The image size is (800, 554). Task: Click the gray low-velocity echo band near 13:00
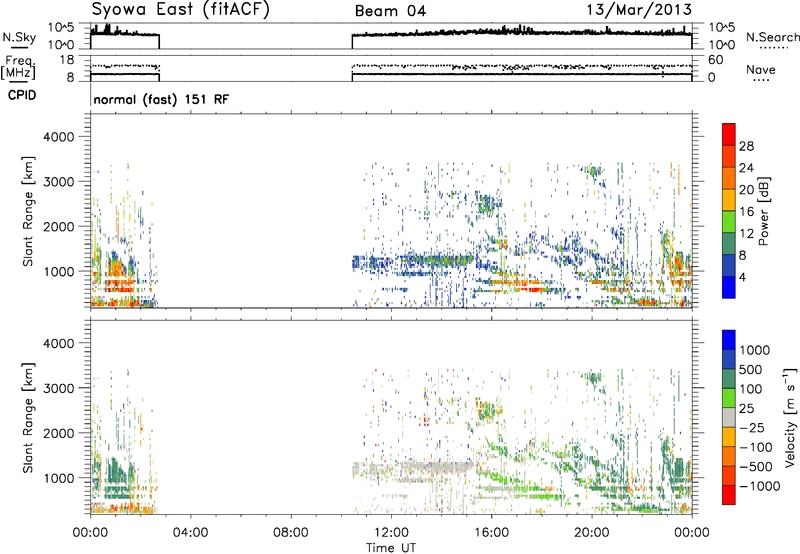click(413, 469)
